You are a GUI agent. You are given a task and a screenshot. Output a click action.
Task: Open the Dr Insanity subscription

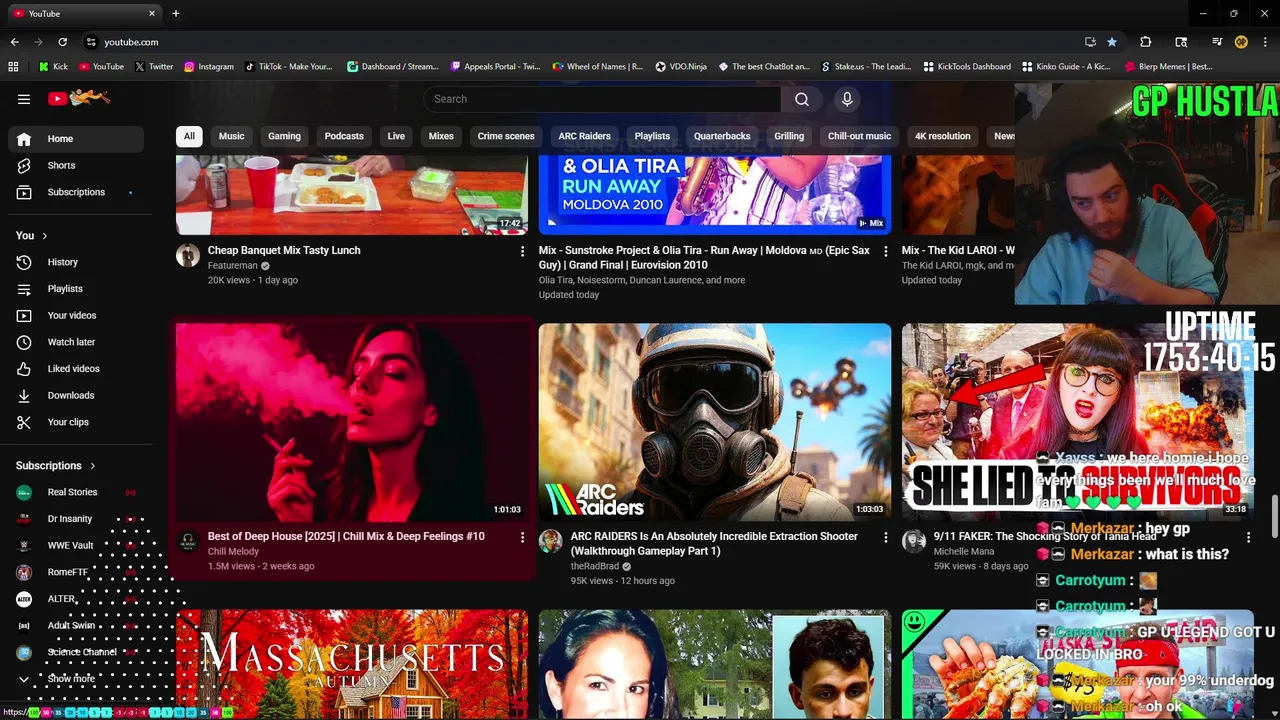76,519
